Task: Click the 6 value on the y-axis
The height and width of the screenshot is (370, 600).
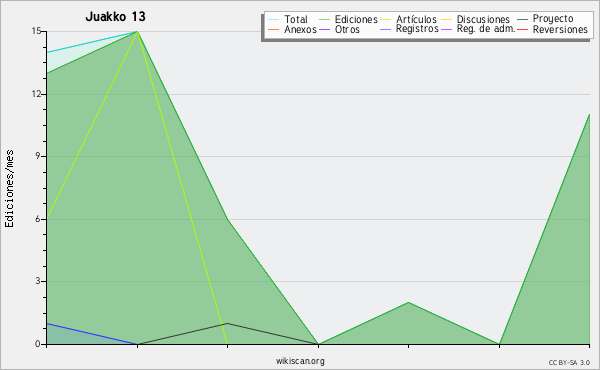Action: pyautogui.click(x=38, y=219)
